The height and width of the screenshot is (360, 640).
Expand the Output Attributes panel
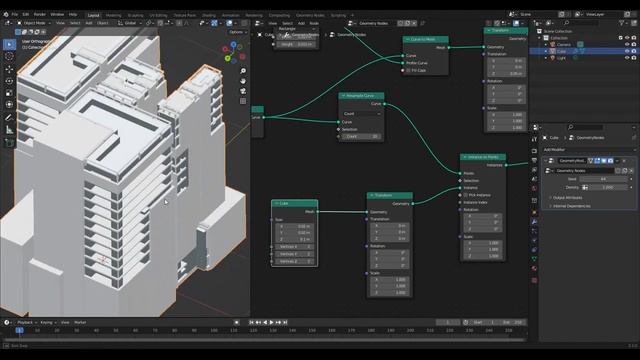point(567,198)
